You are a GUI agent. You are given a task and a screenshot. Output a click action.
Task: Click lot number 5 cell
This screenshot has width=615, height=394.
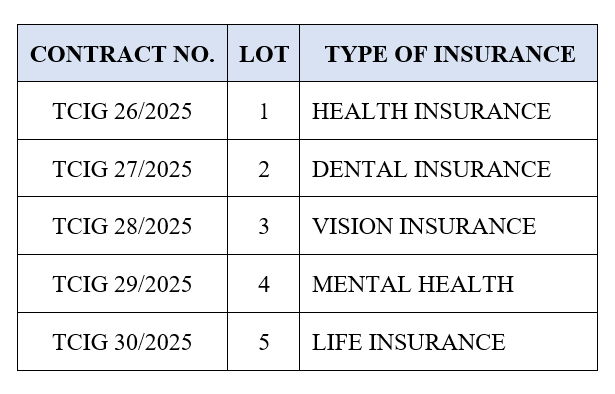[264, 342]
